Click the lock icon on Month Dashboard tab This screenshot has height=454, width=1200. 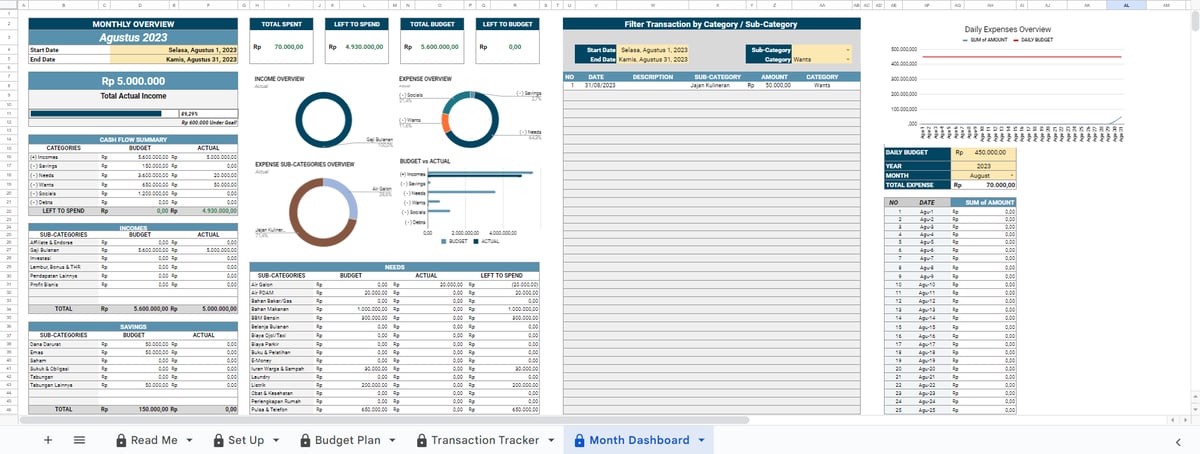point(579,440)
